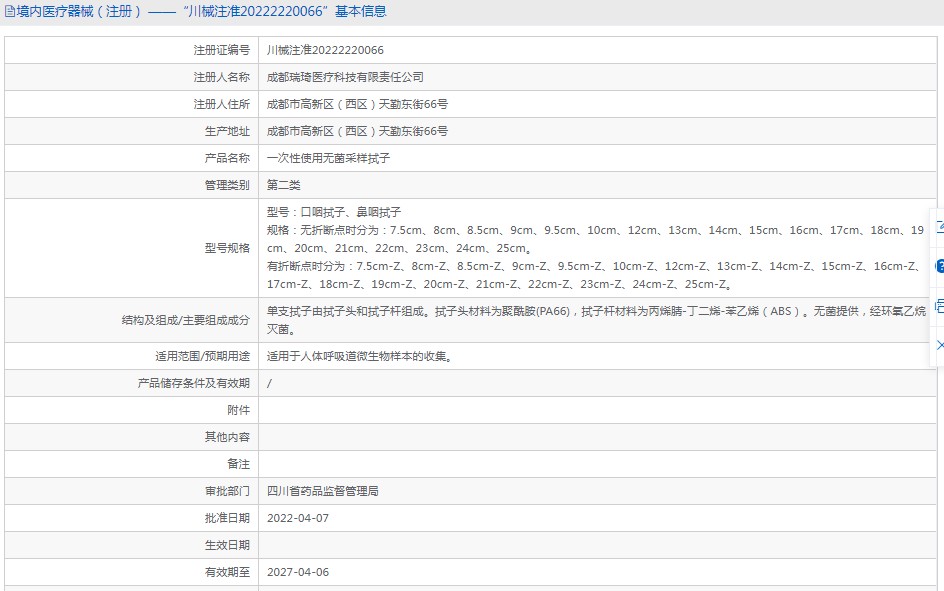Click the label 产品储存条件及有效期
944x591 pixels.
tap(193, 383)
